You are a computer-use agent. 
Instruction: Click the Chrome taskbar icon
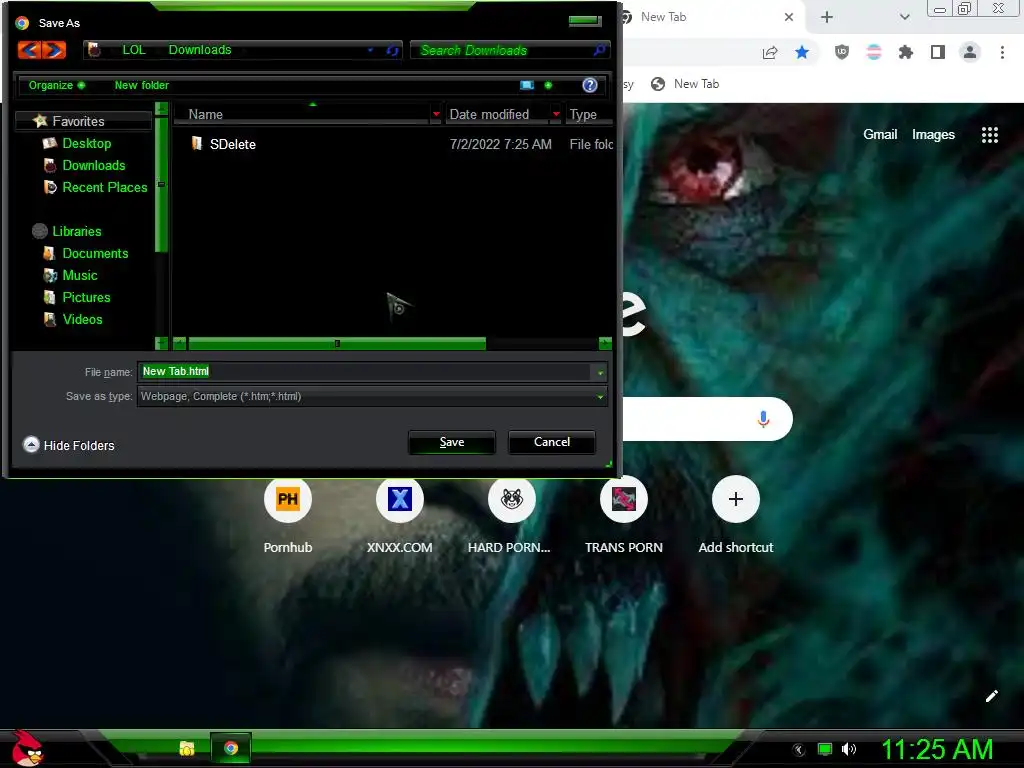pos(231,748)
